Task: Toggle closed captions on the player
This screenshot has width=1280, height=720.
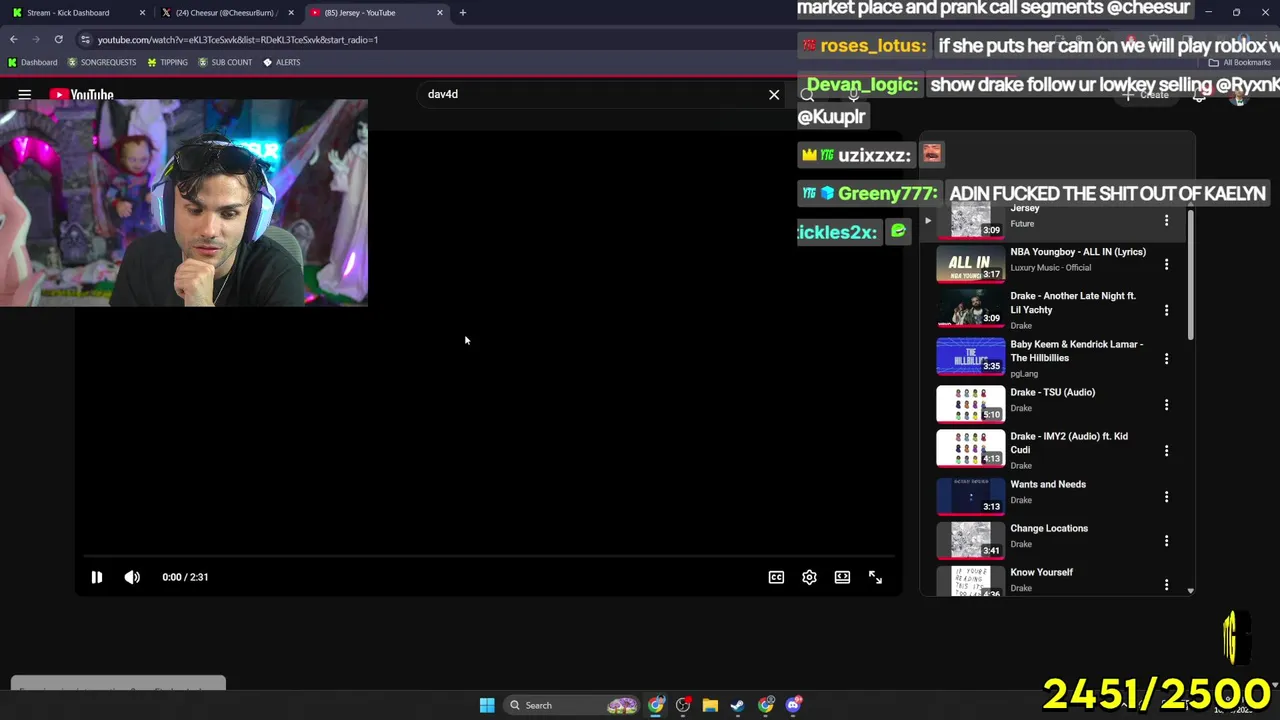Action: click(776, 577)
